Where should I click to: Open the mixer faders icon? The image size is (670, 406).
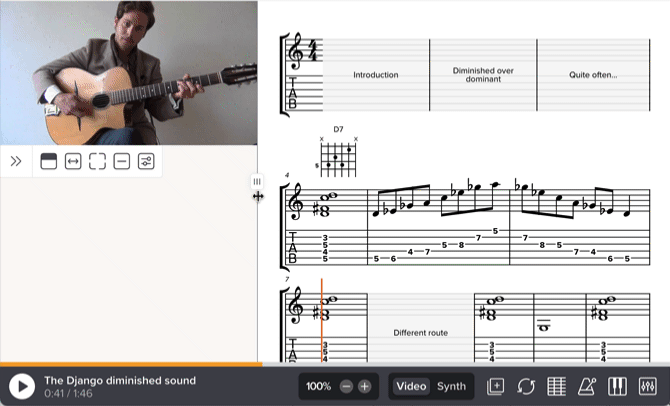pos(648,386)
